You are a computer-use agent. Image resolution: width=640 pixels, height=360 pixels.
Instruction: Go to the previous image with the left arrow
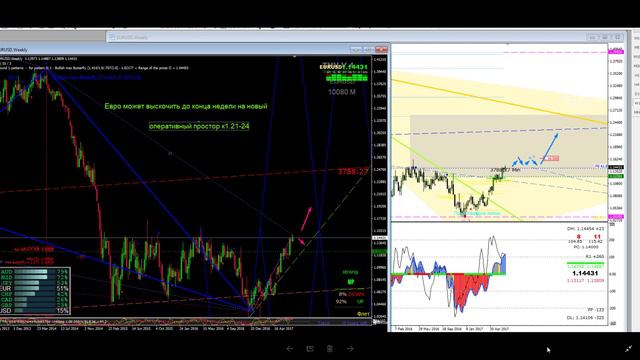pos(289,349)
